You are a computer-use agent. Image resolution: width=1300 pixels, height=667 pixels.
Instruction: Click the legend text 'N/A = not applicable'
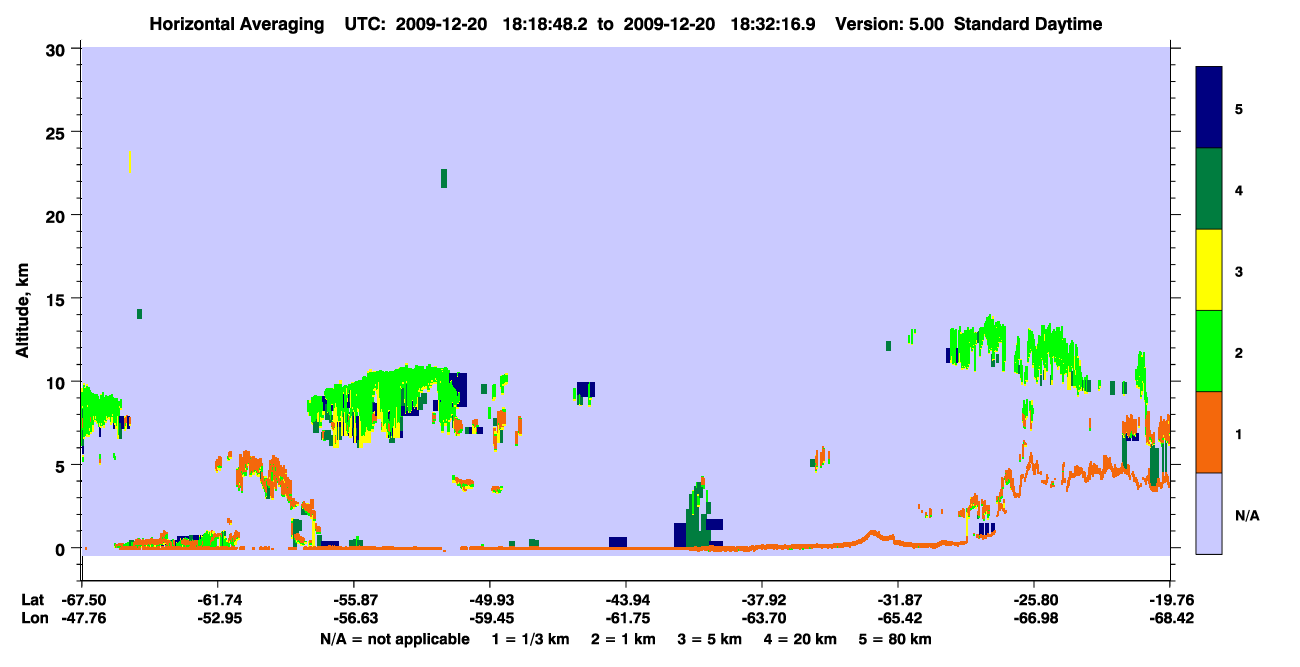click(395, 639)
